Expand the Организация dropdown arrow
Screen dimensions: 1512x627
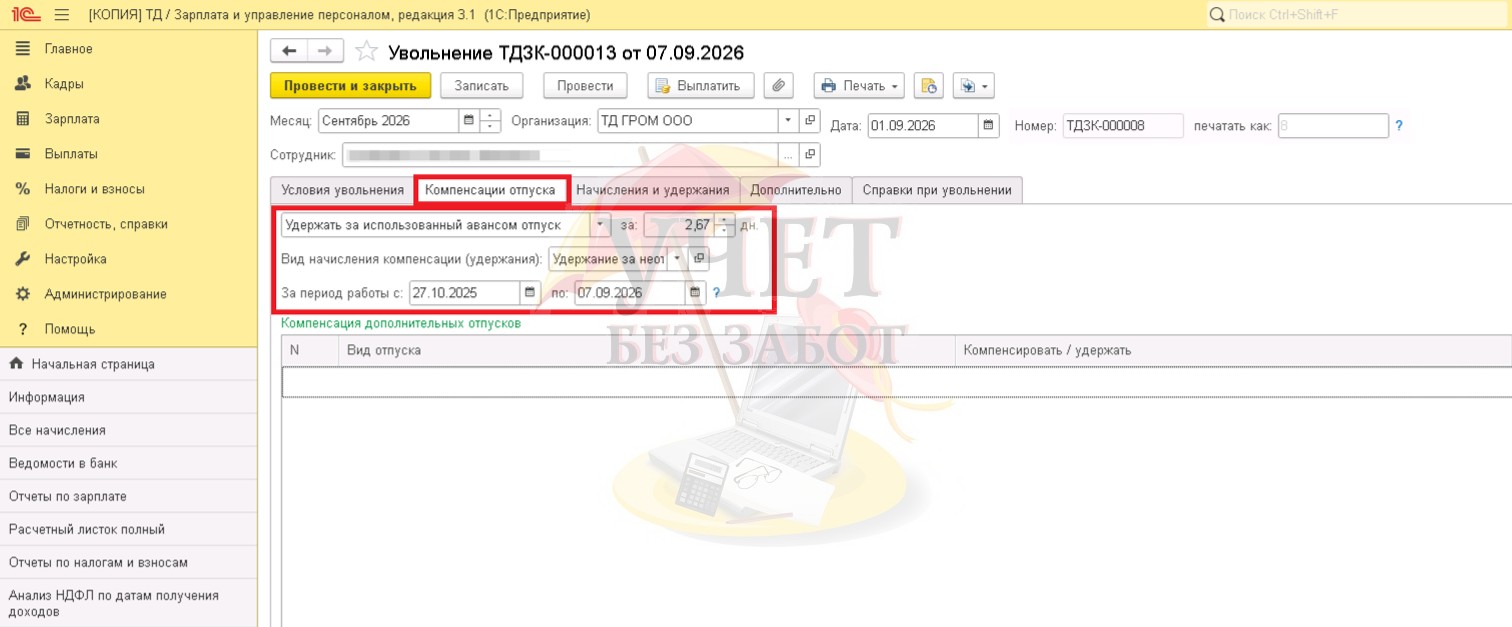(x=788, y=121)
